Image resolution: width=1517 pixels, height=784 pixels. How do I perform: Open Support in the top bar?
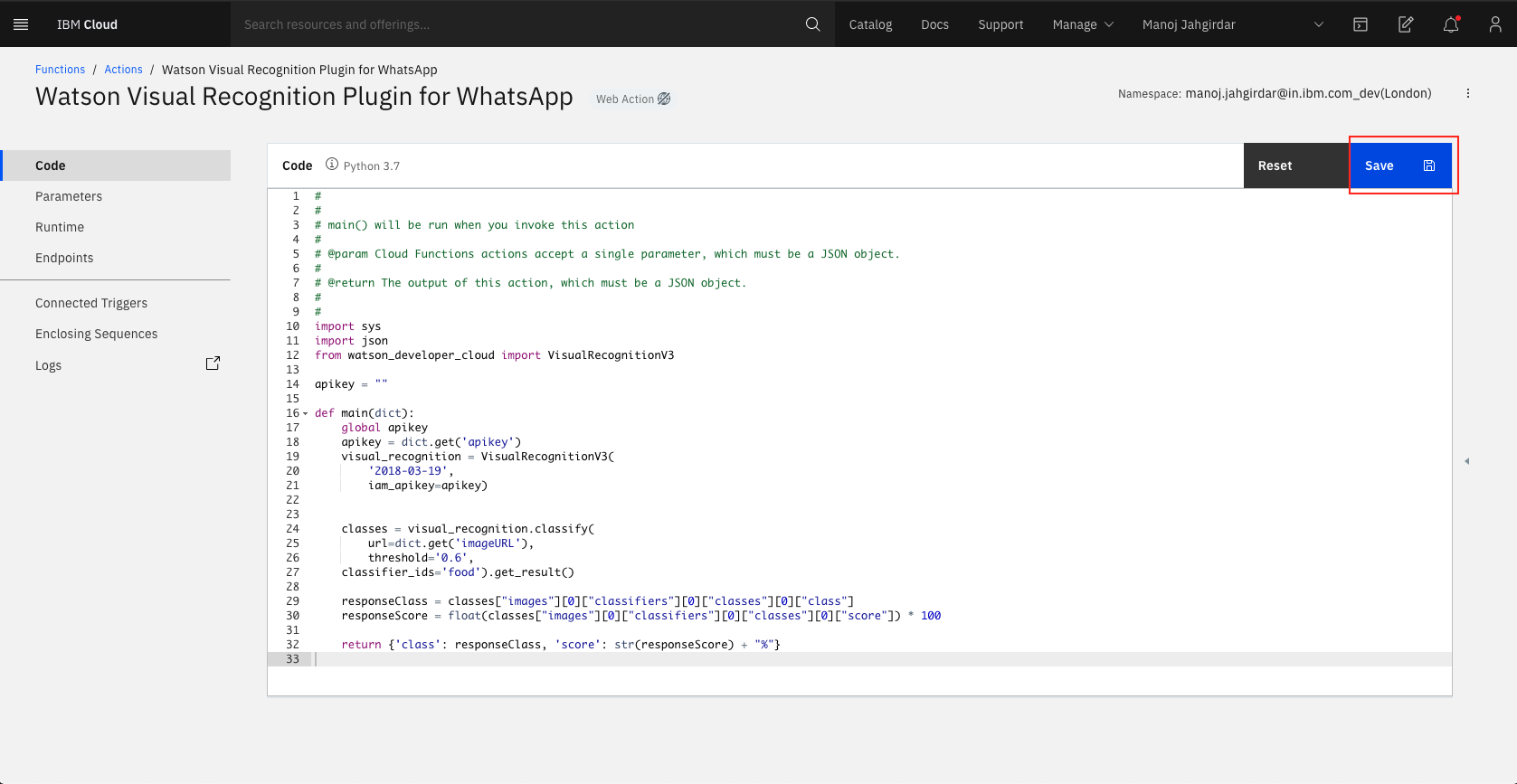pos(1000,24)
